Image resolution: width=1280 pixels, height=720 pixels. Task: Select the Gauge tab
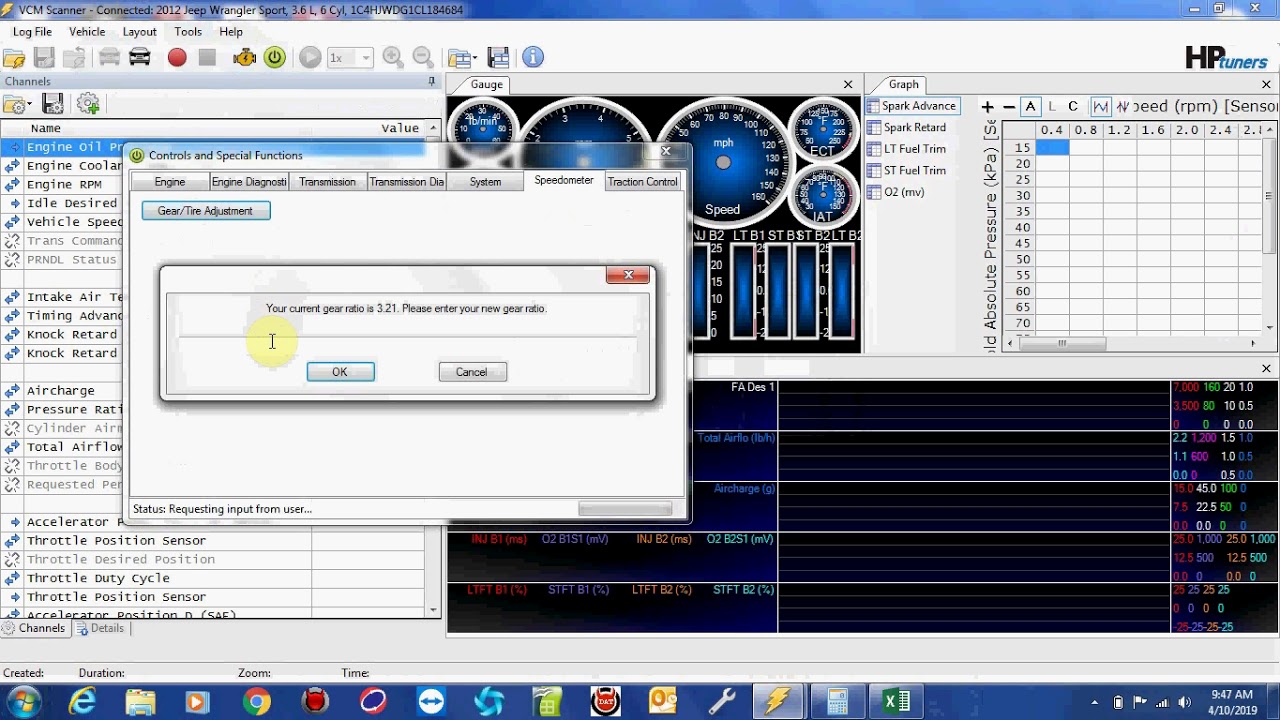tap(487, 85)
